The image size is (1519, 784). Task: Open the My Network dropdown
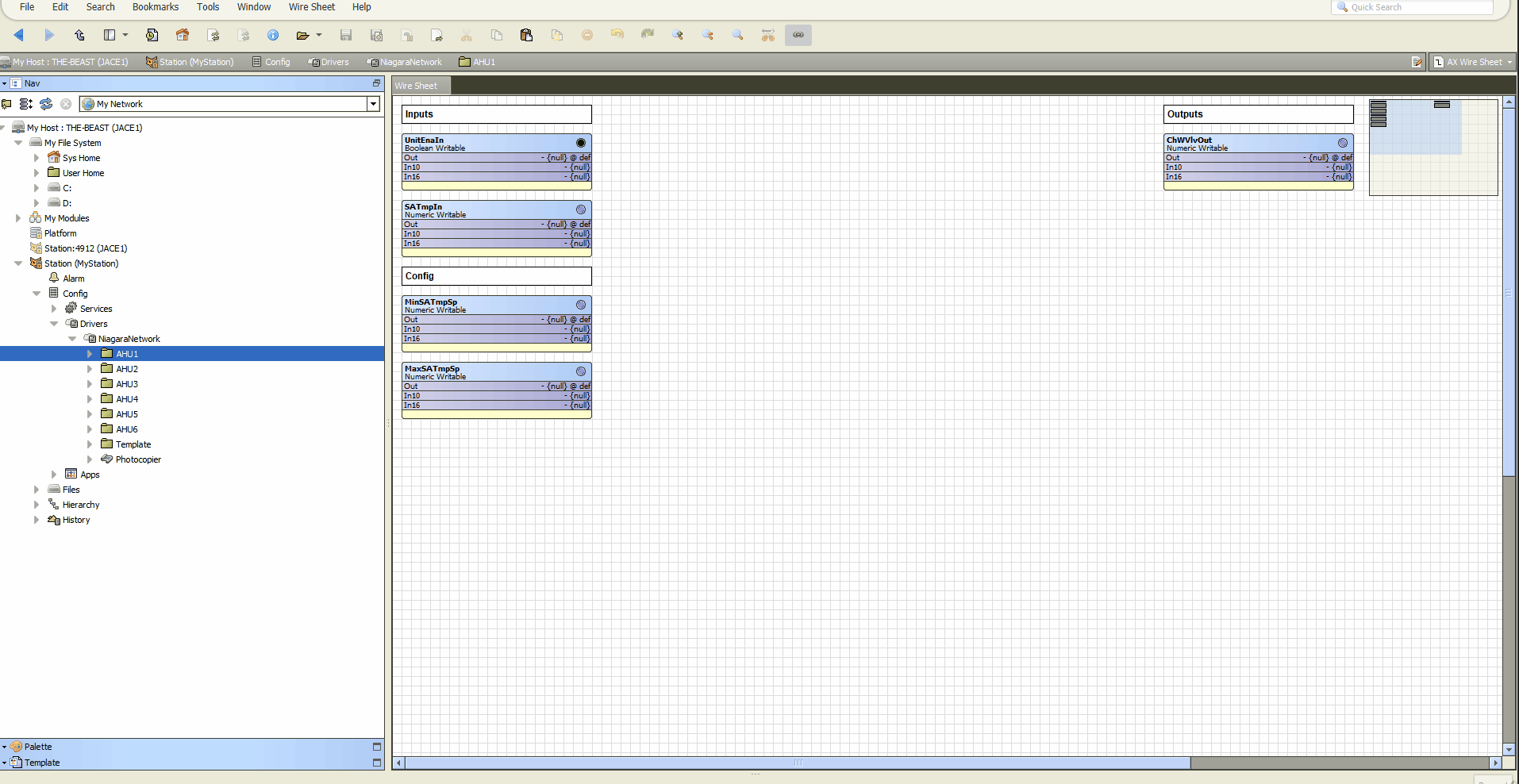pyautogui.click(x=373, y=104)
